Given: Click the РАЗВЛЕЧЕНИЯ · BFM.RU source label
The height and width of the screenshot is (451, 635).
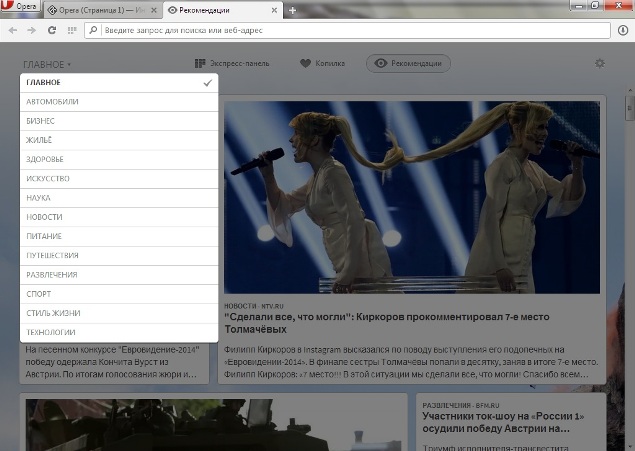Looking at the screenshot, I should tap(461, 405).
